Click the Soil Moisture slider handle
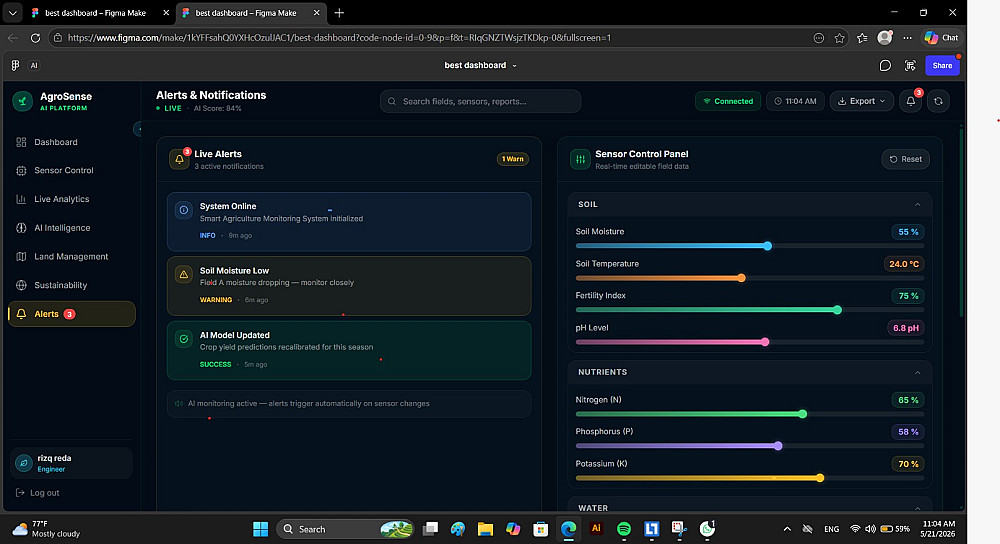 click(x=768, y=246)
